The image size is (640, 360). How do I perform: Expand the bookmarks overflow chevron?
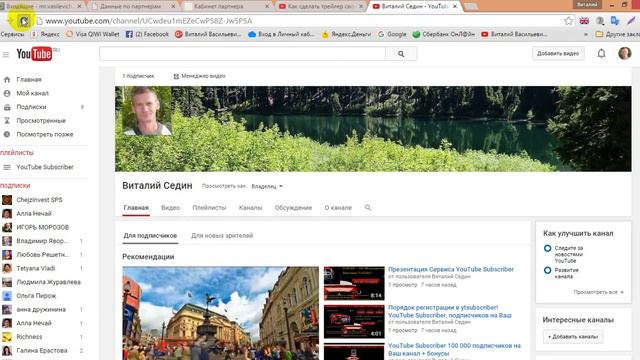[586, 35]
